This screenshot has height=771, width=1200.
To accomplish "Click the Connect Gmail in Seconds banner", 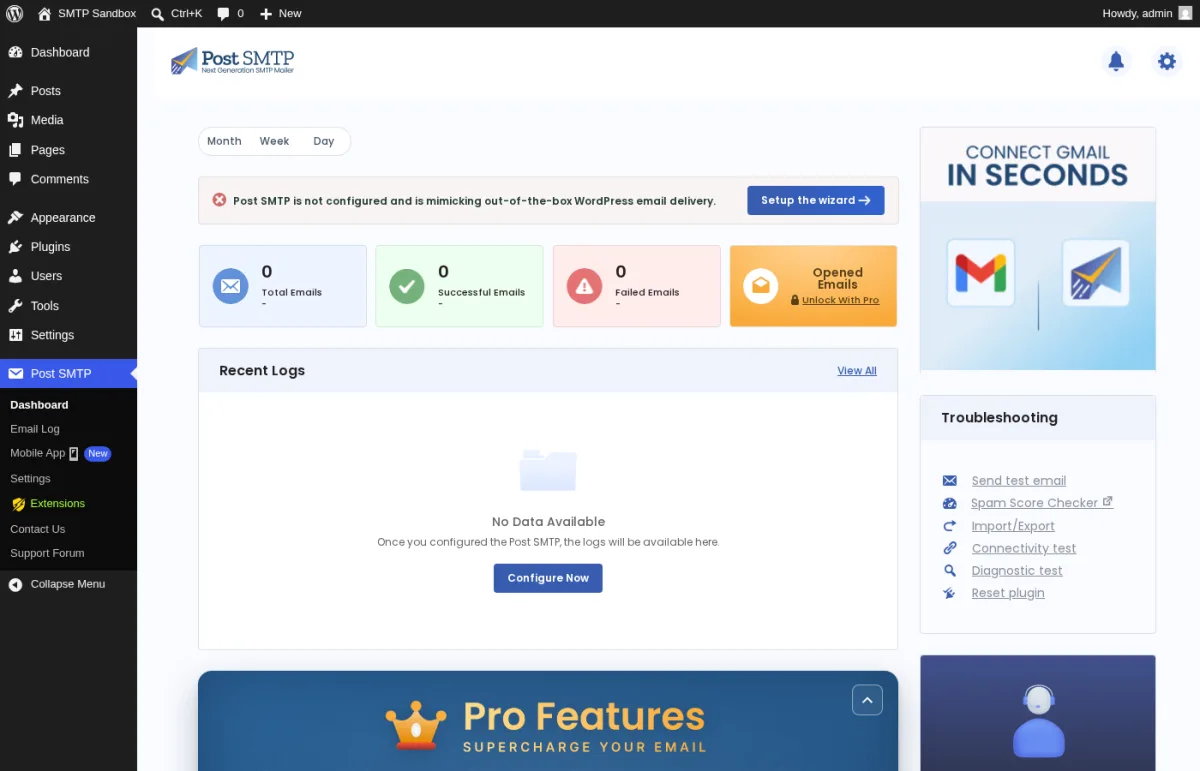I will pos(1038,249).
